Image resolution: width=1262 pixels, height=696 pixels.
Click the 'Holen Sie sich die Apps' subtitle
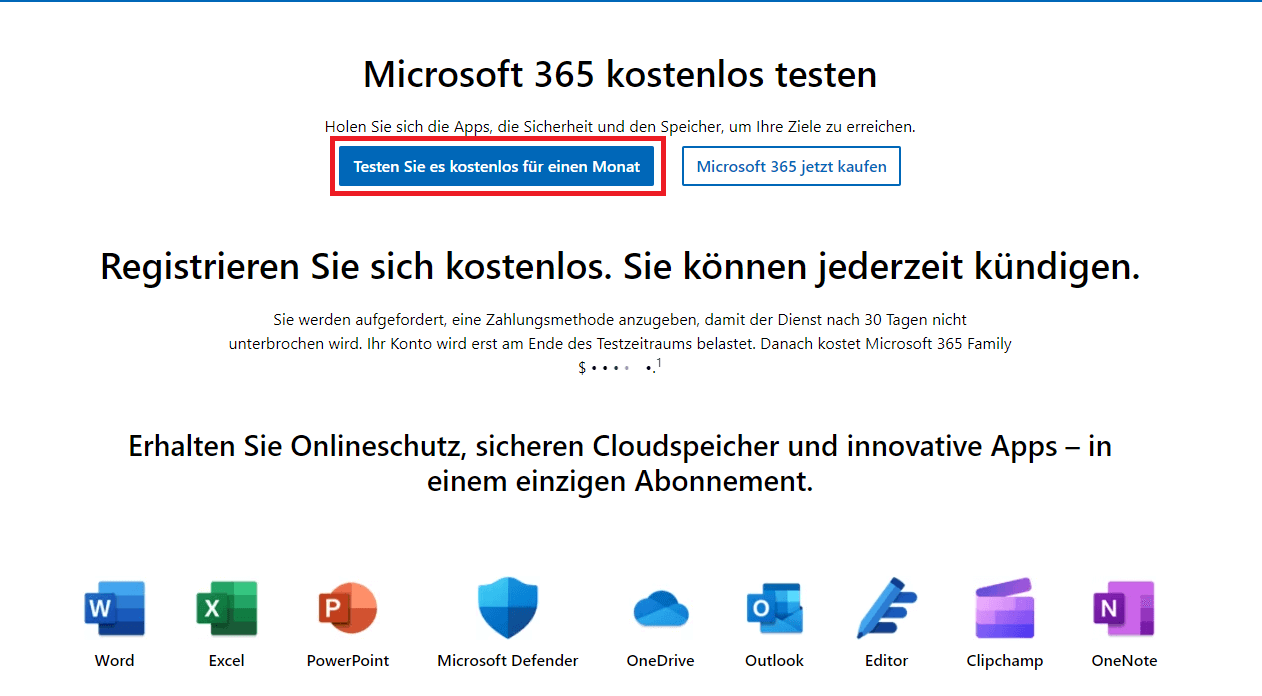point(620,127)
